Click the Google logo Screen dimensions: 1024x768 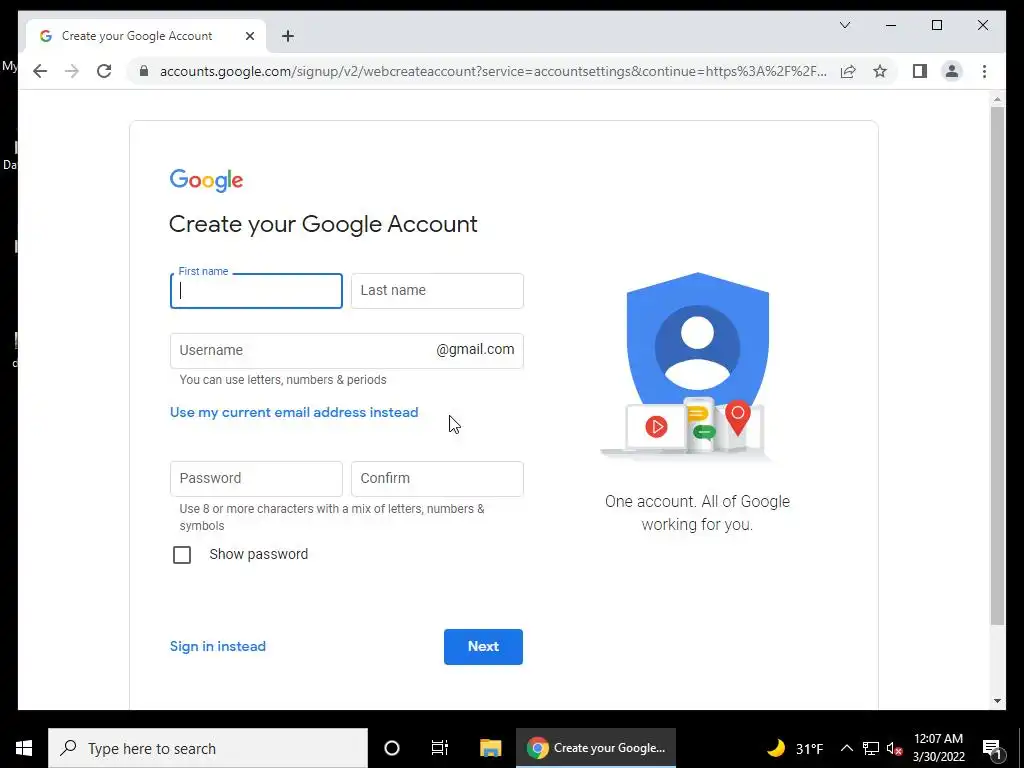pos(206,180)
